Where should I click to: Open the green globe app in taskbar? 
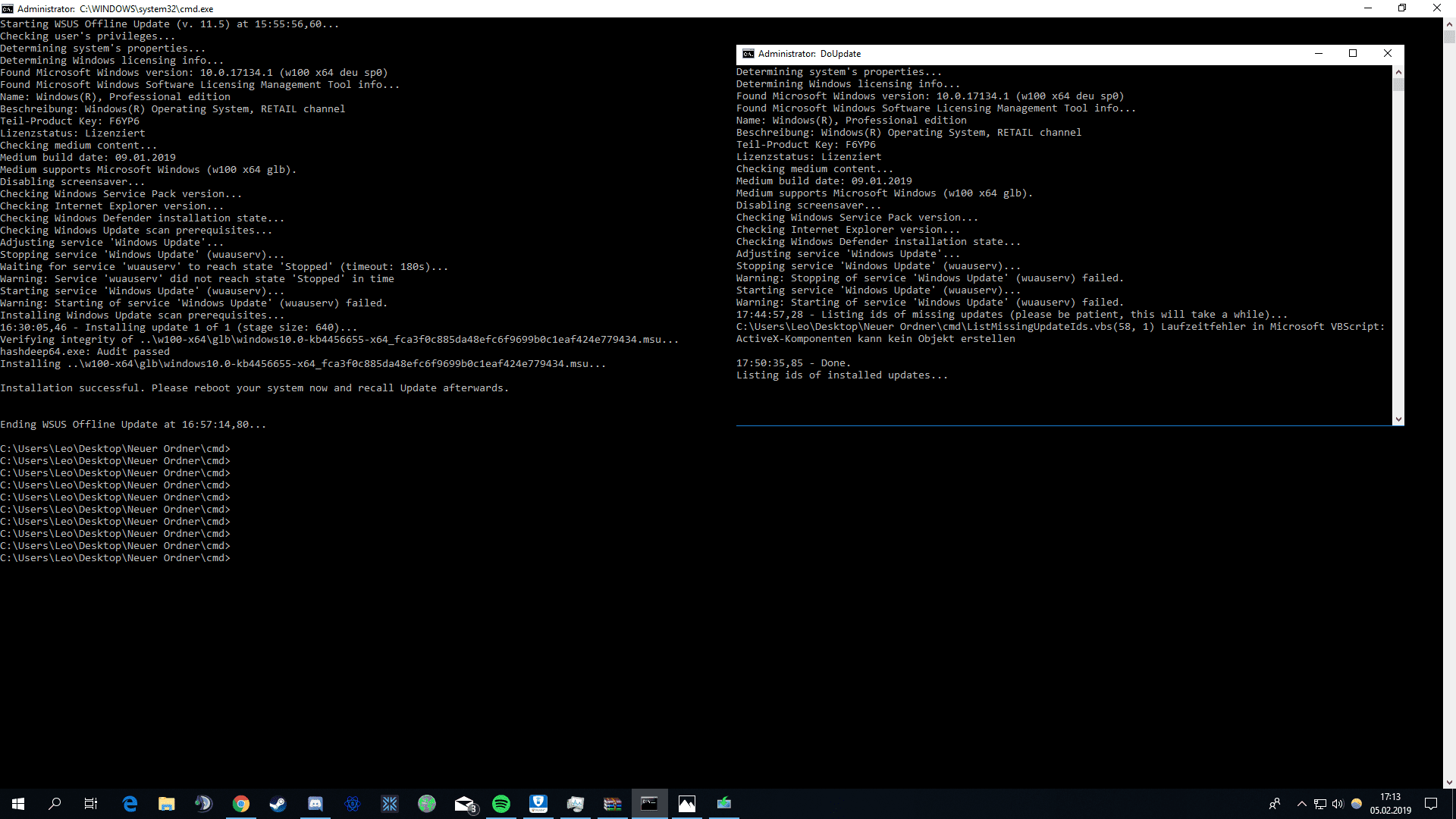[427, 804]
